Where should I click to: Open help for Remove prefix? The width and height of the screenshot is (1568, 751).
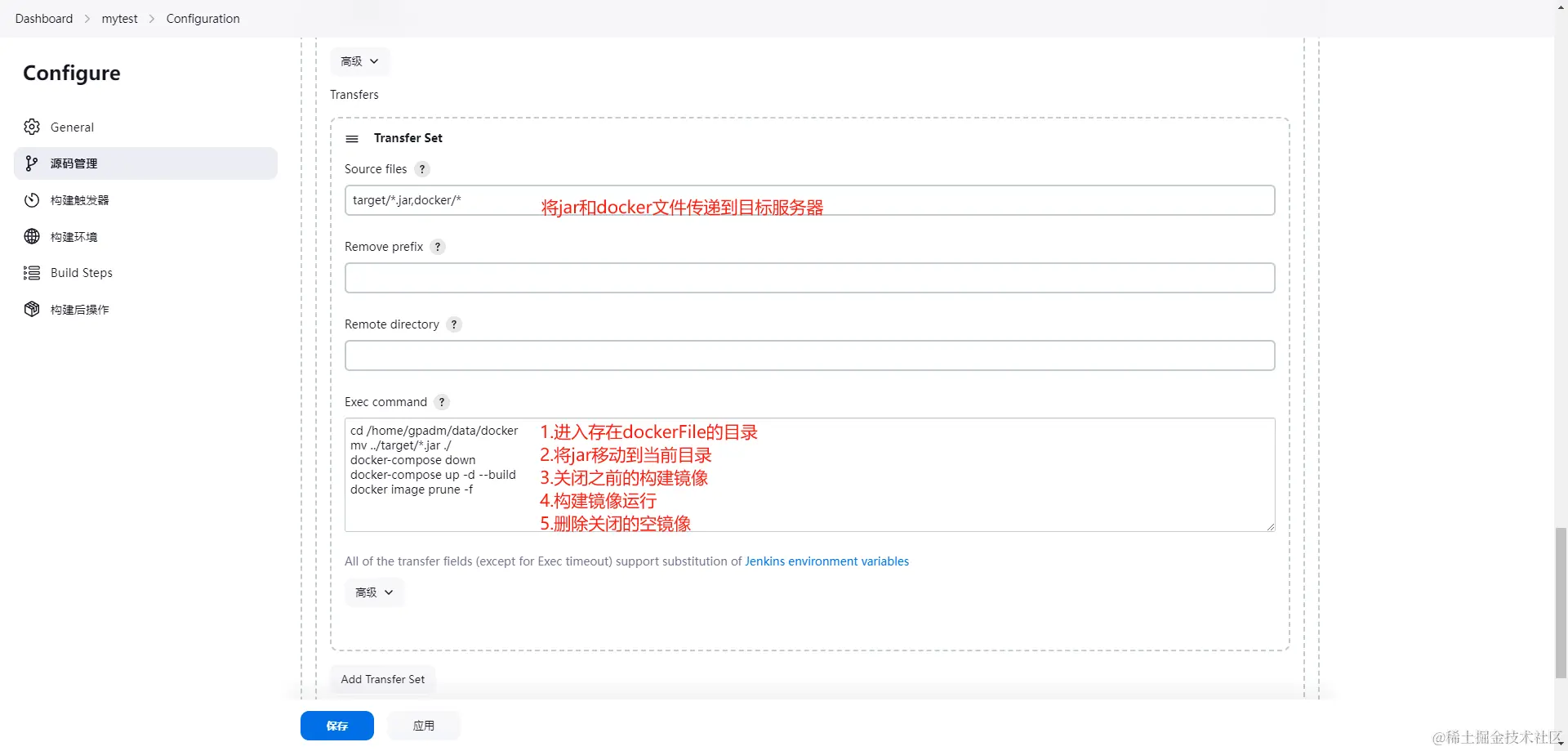(438, 247)
